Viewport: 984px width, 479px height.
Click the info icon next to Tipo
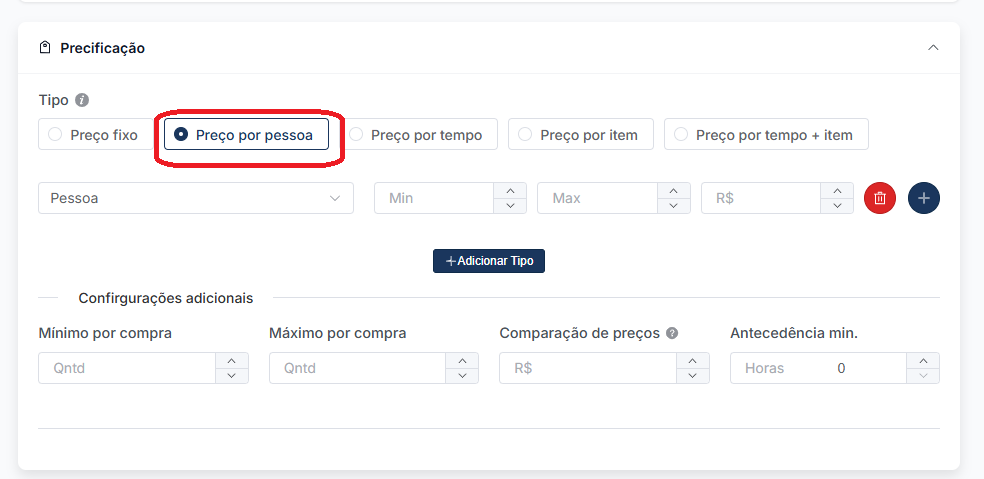click(x=82, y=100)
